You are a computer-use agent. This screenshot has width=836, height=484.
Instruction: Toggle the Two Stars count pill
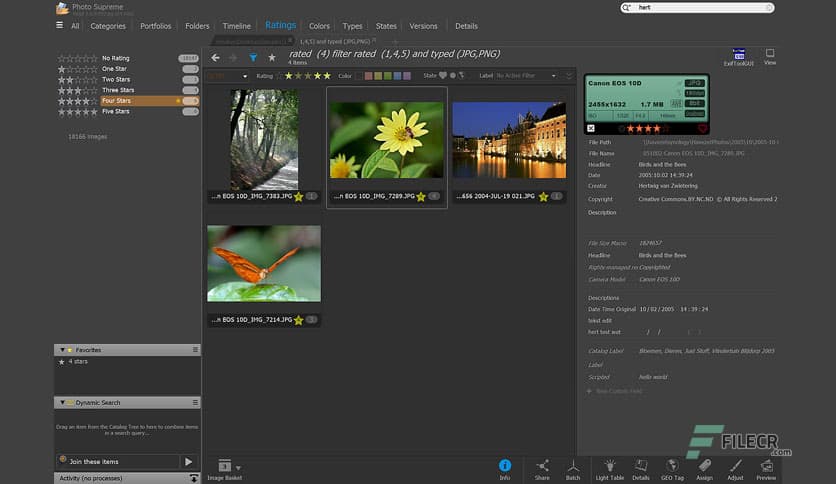click(190, 79)
